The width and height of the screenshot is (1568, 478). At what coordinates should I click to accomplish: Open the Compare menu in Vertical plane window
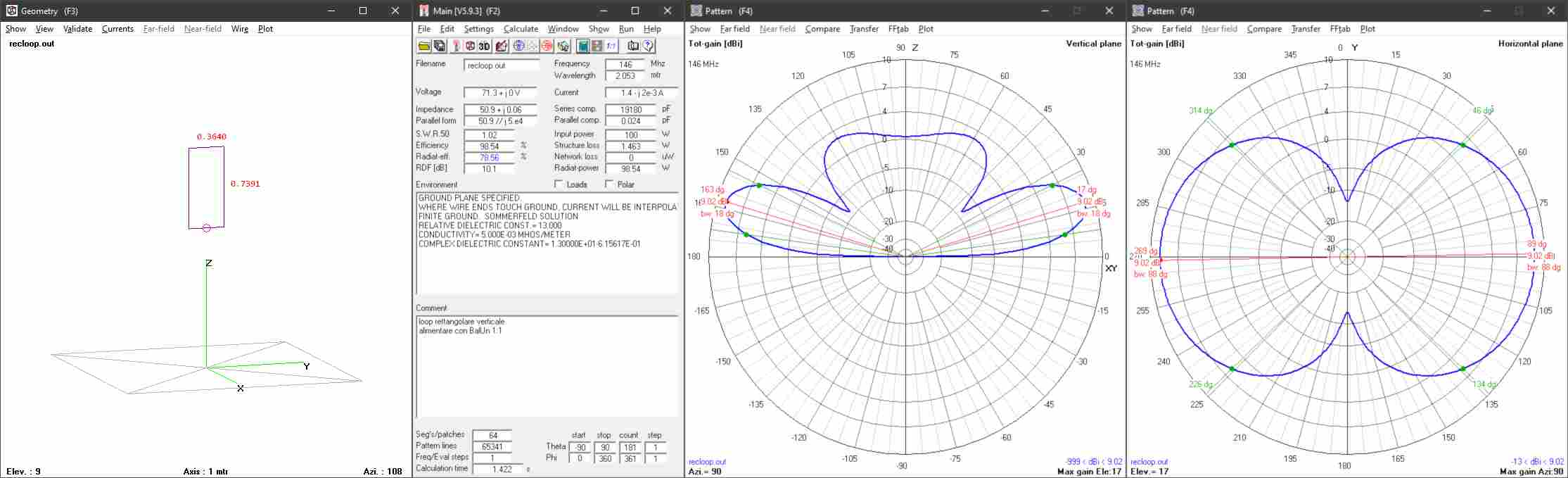tap(822, 29)
